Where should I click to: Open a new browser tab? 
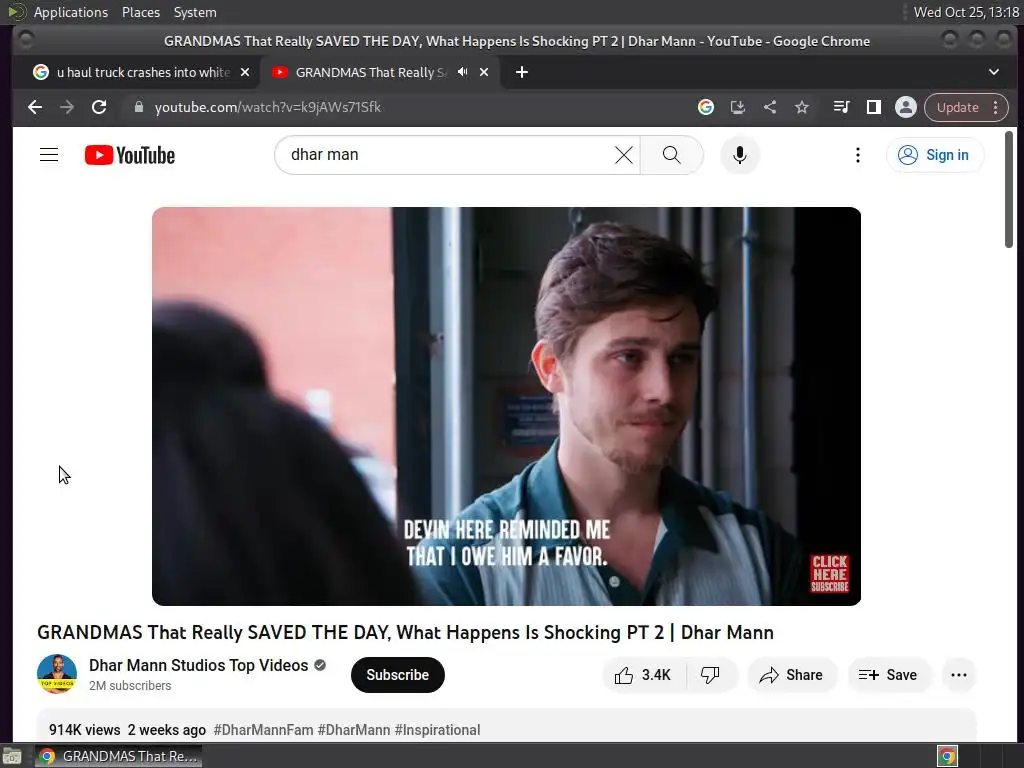coord(521,72)
